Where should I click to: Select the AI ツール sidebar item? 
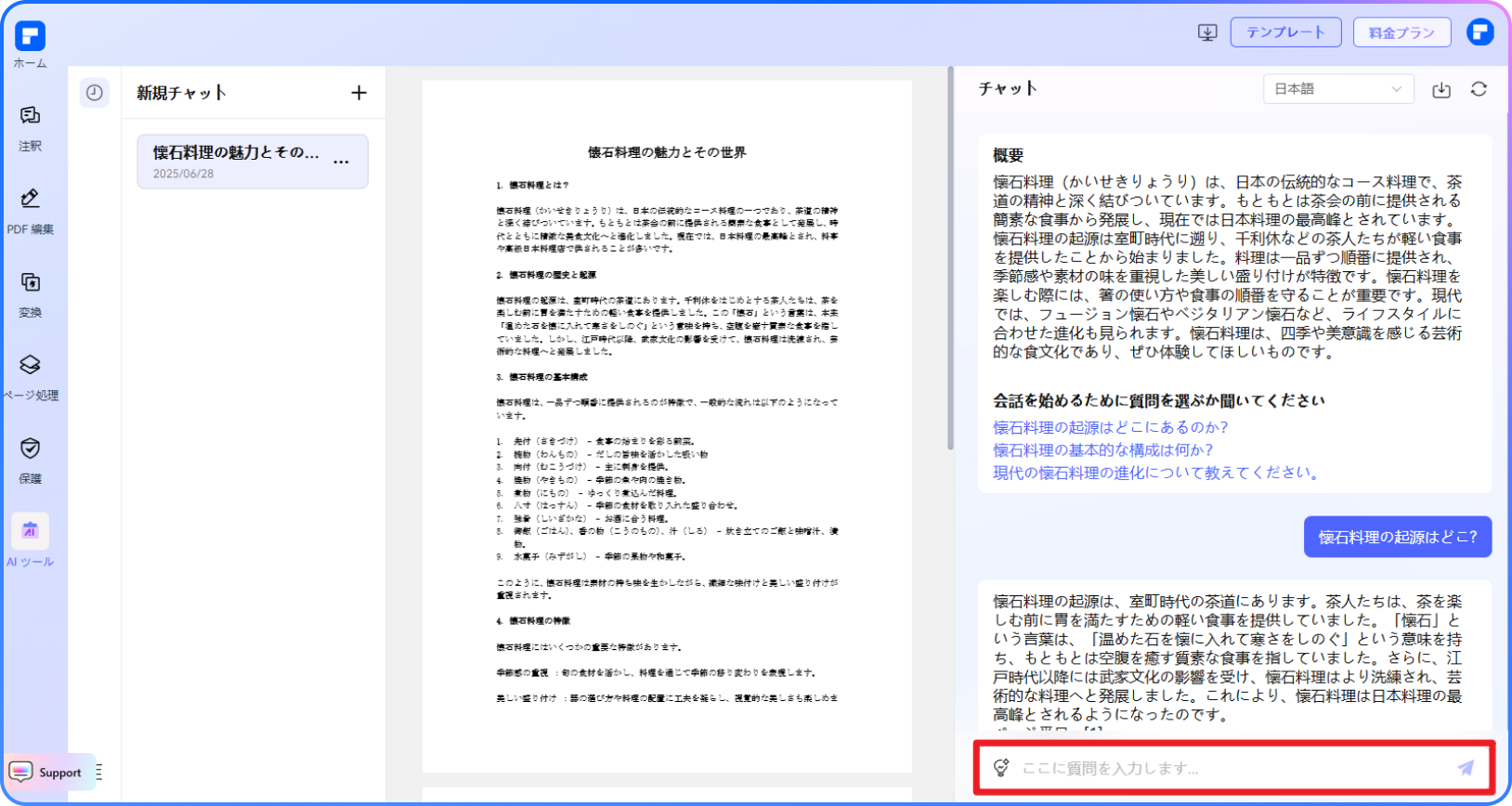coord(30,541)
